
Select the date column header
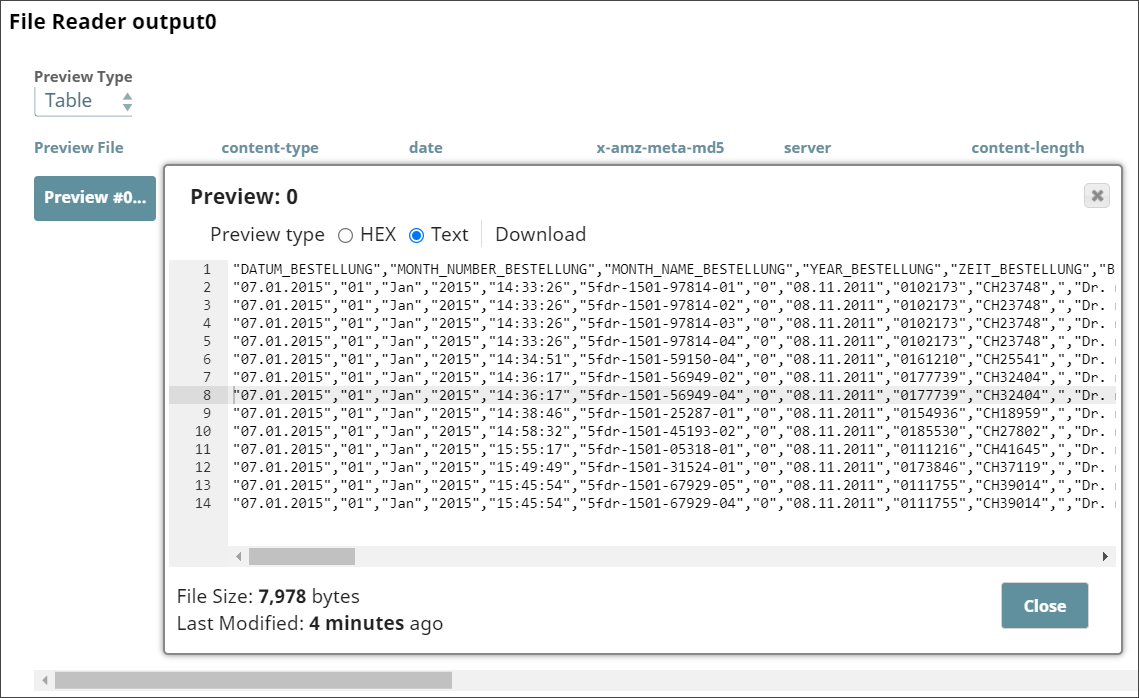tap(425, 147)
